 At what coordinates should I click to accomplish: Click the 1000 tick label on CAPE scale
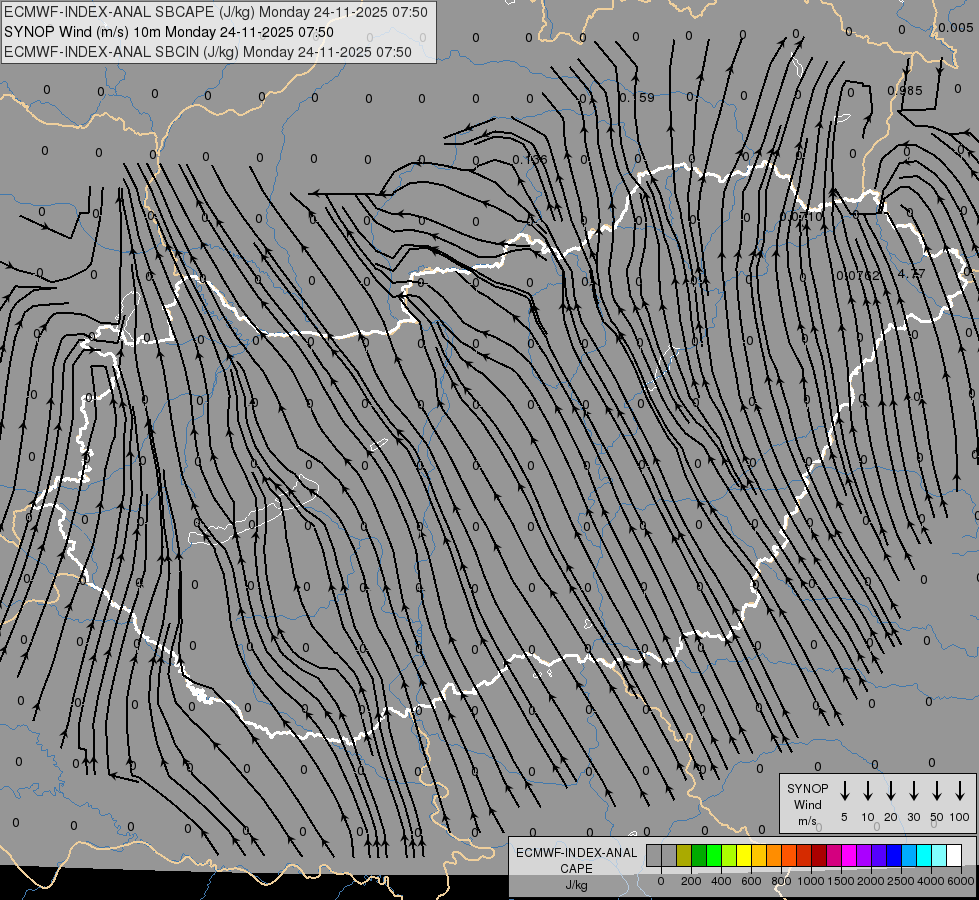[810, 881]
